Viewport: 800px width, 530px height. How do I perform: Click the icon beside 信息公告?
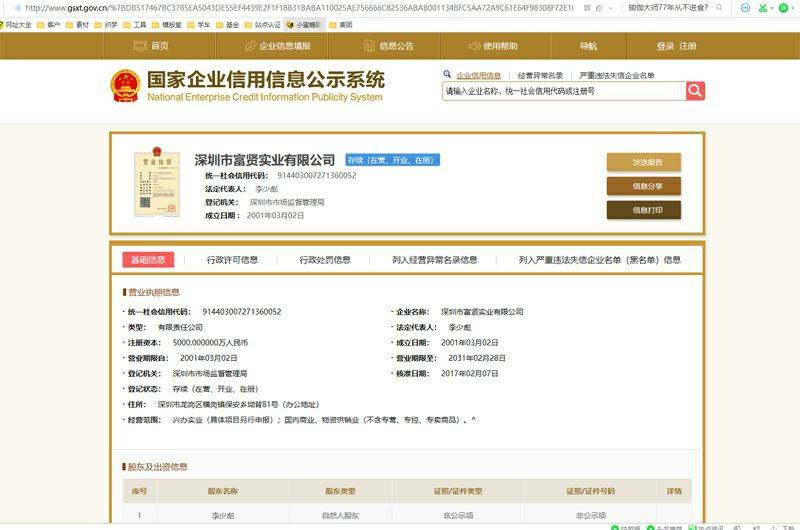(368, 46)
